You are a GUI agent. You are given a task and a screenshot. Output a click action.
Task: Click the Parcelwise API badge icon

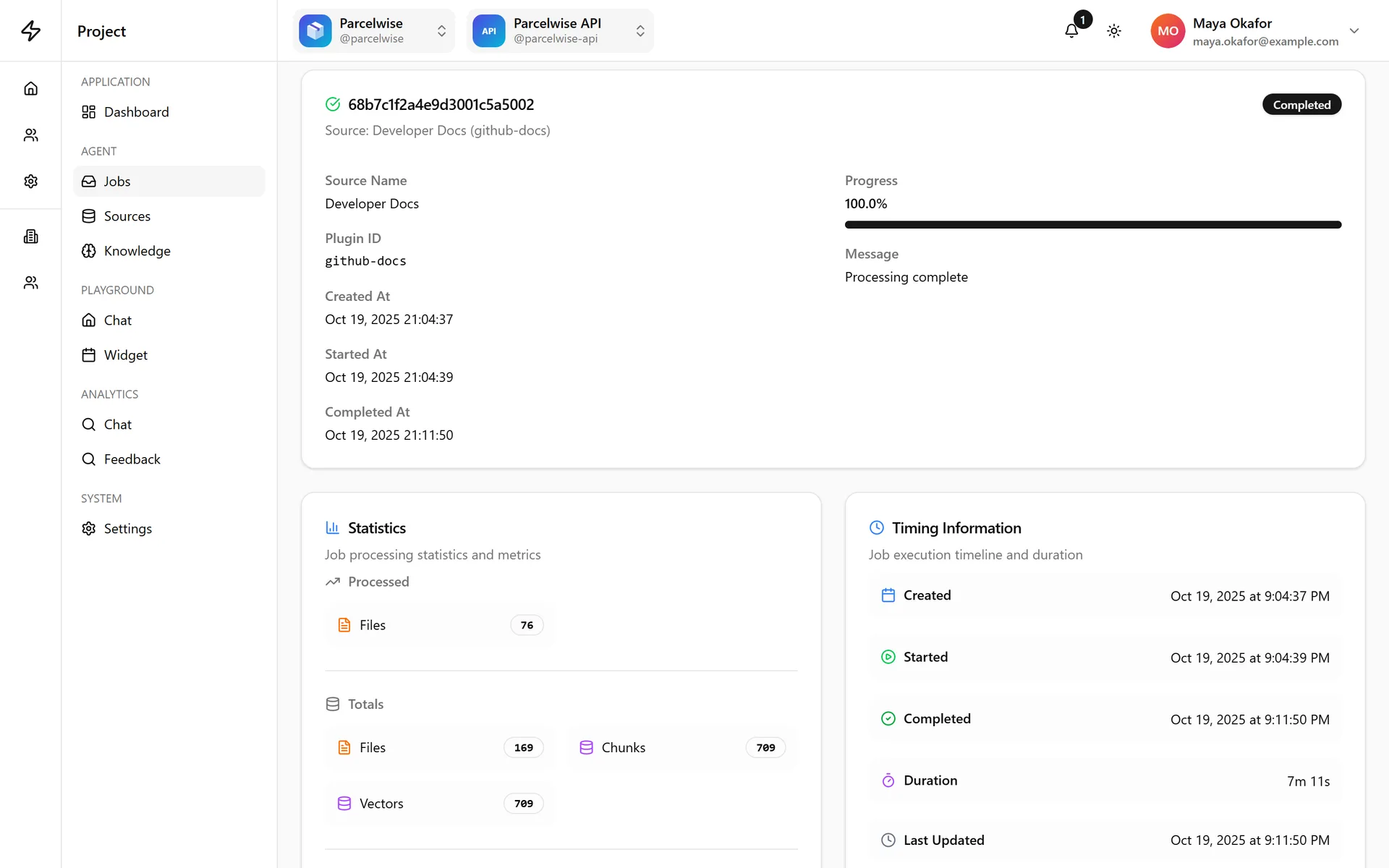(x=489, y=31)
